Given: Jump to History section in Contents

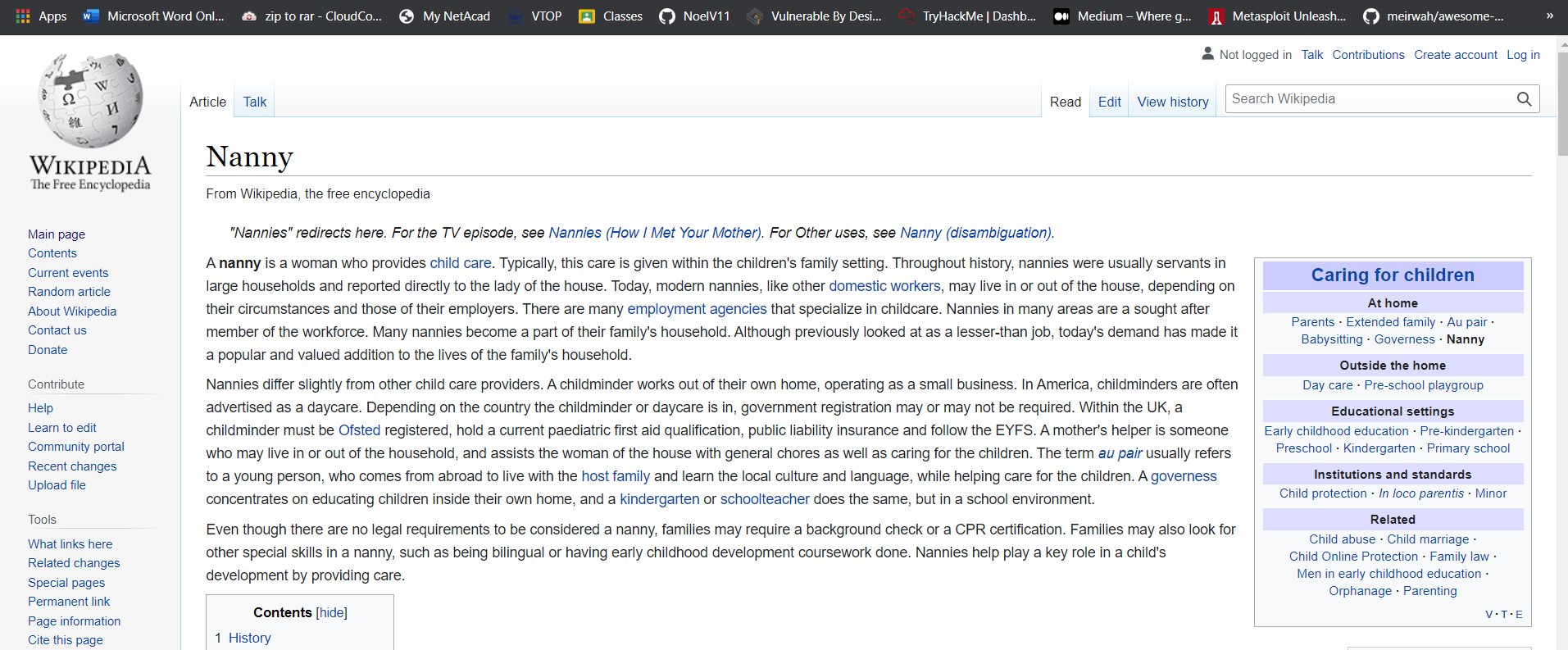Looking at the screenshot, I should click(249, 638).
